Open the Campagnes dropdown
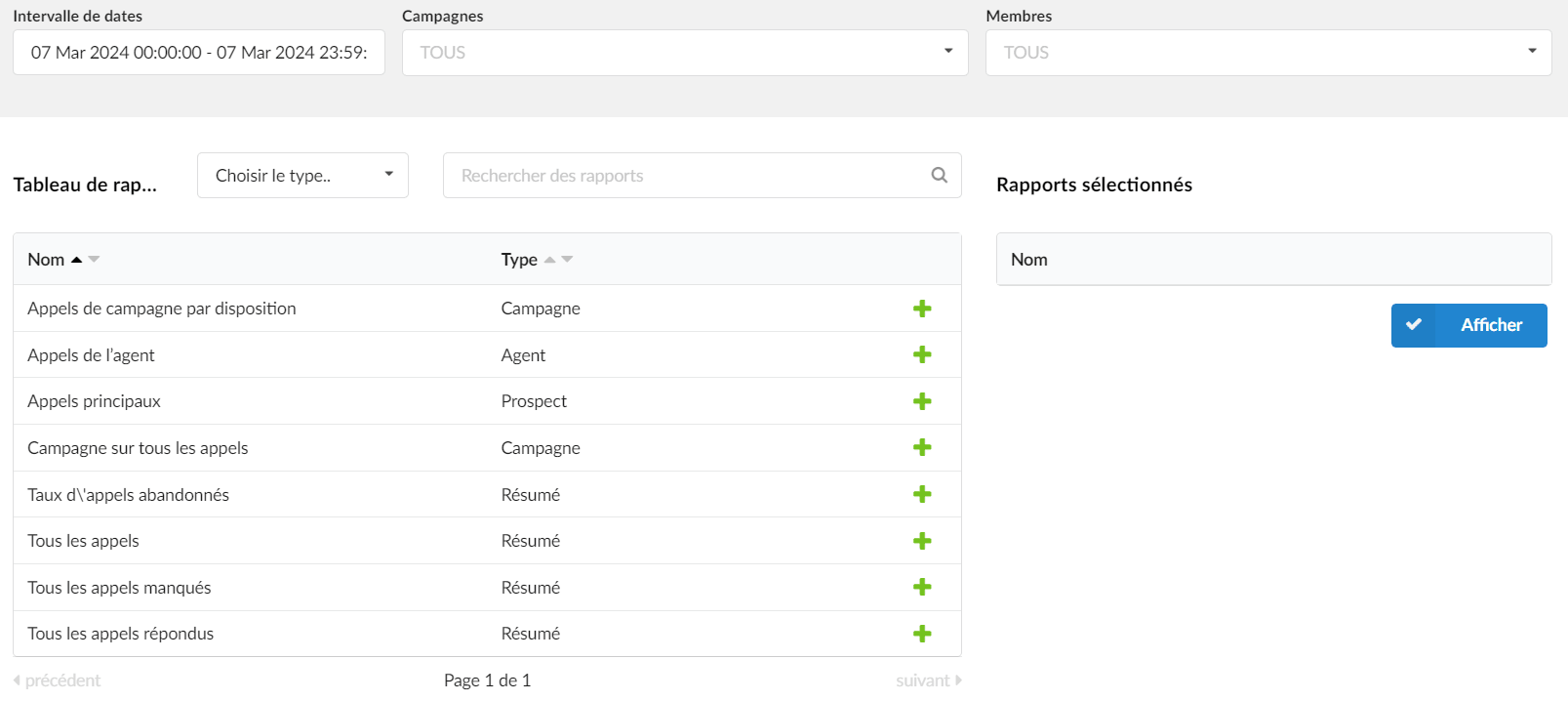 pos(685,53)
